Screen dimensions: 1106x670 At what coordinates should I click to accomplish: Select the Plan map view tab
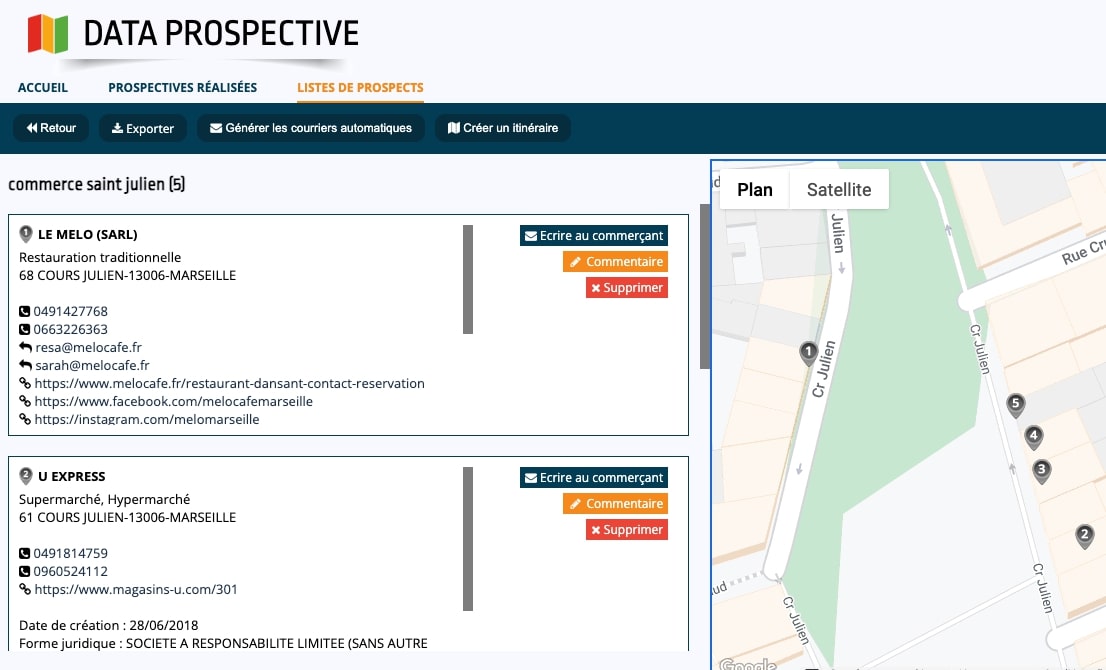(755, 189)
